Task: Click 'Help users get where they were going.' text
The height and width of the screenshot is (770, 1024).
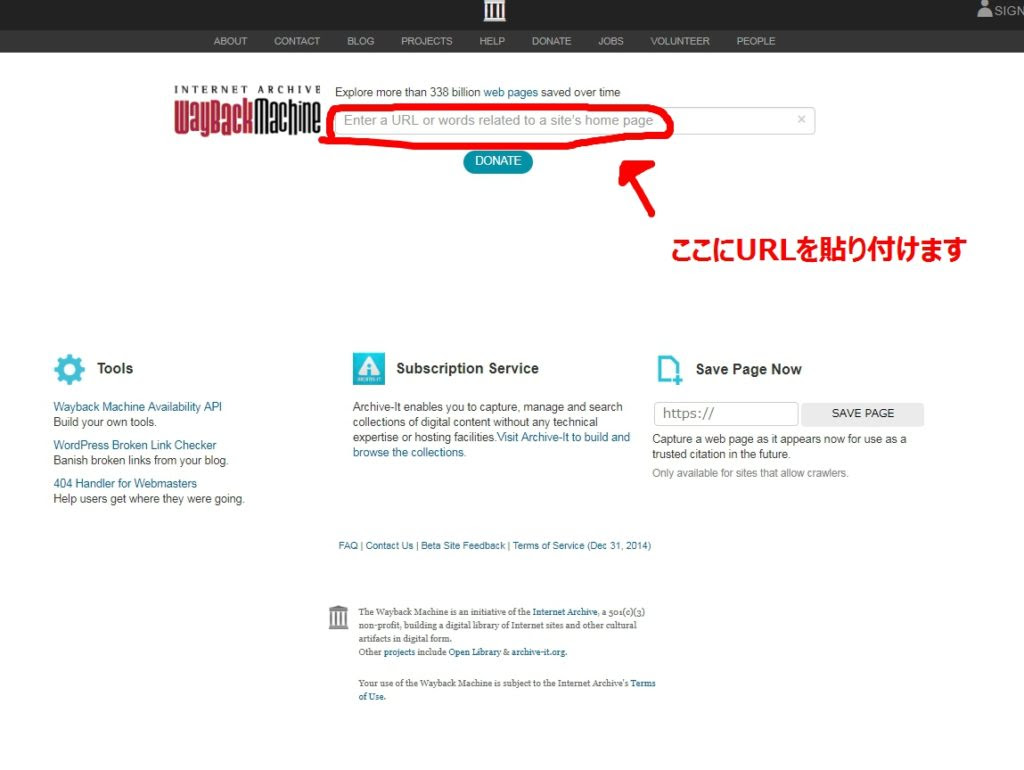Action: point(149,499)
